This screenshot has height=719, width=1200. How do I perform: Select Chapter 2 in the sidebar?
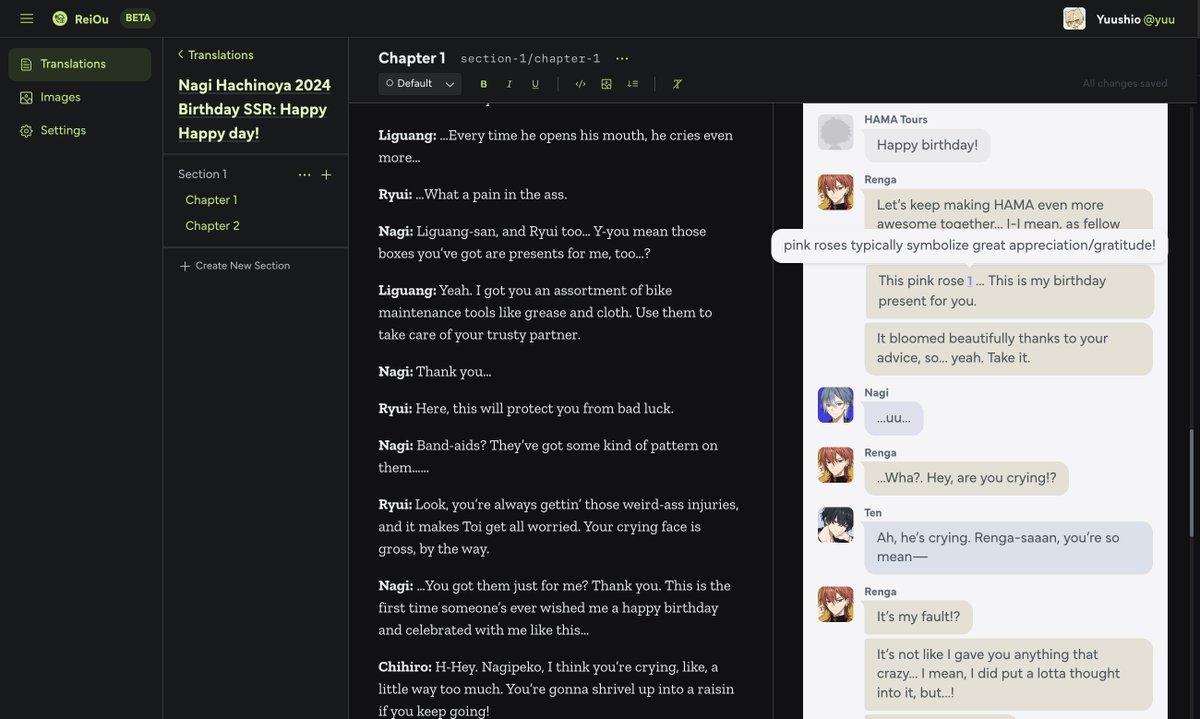click(x=212, y=226)
